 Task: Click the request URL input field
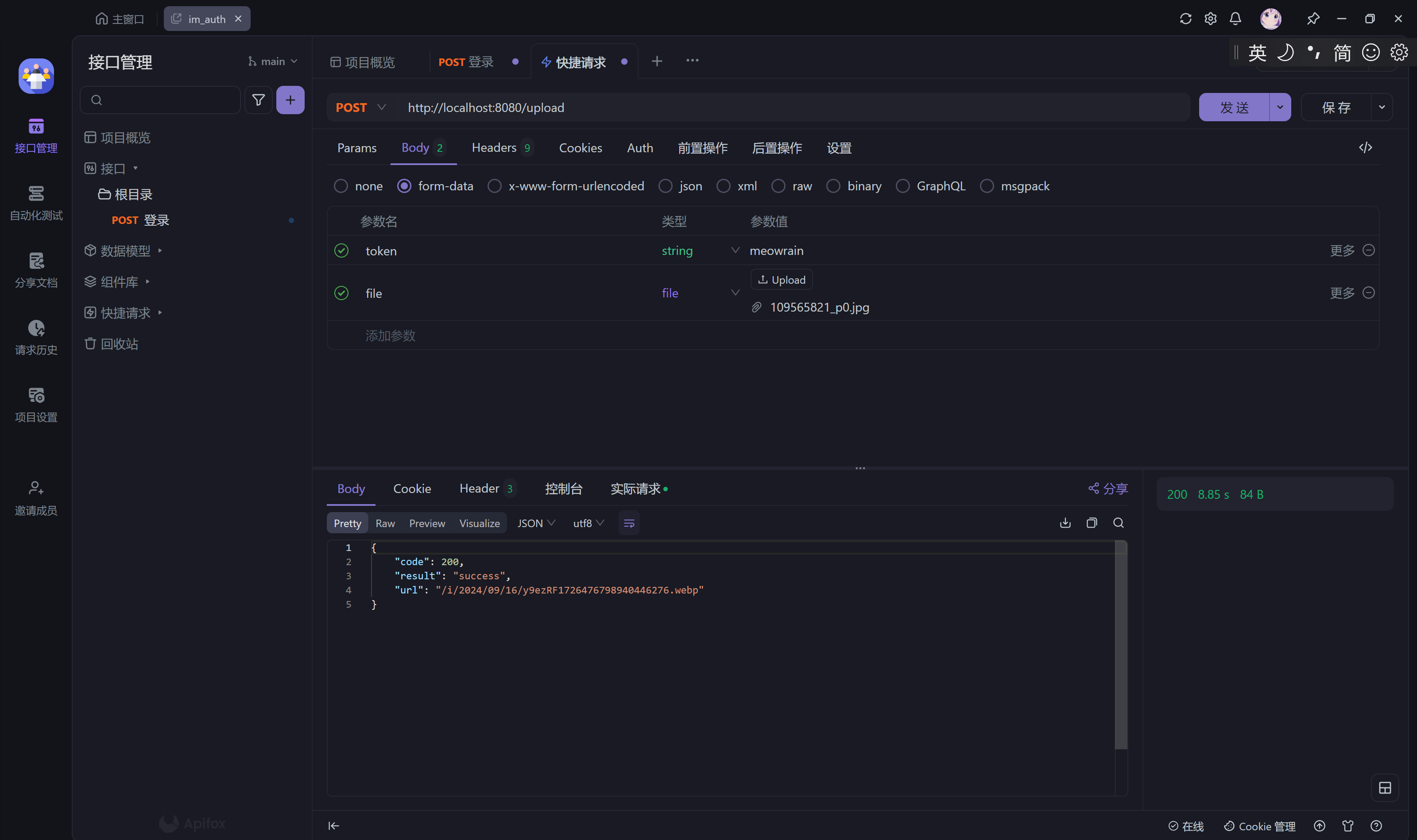793,108
